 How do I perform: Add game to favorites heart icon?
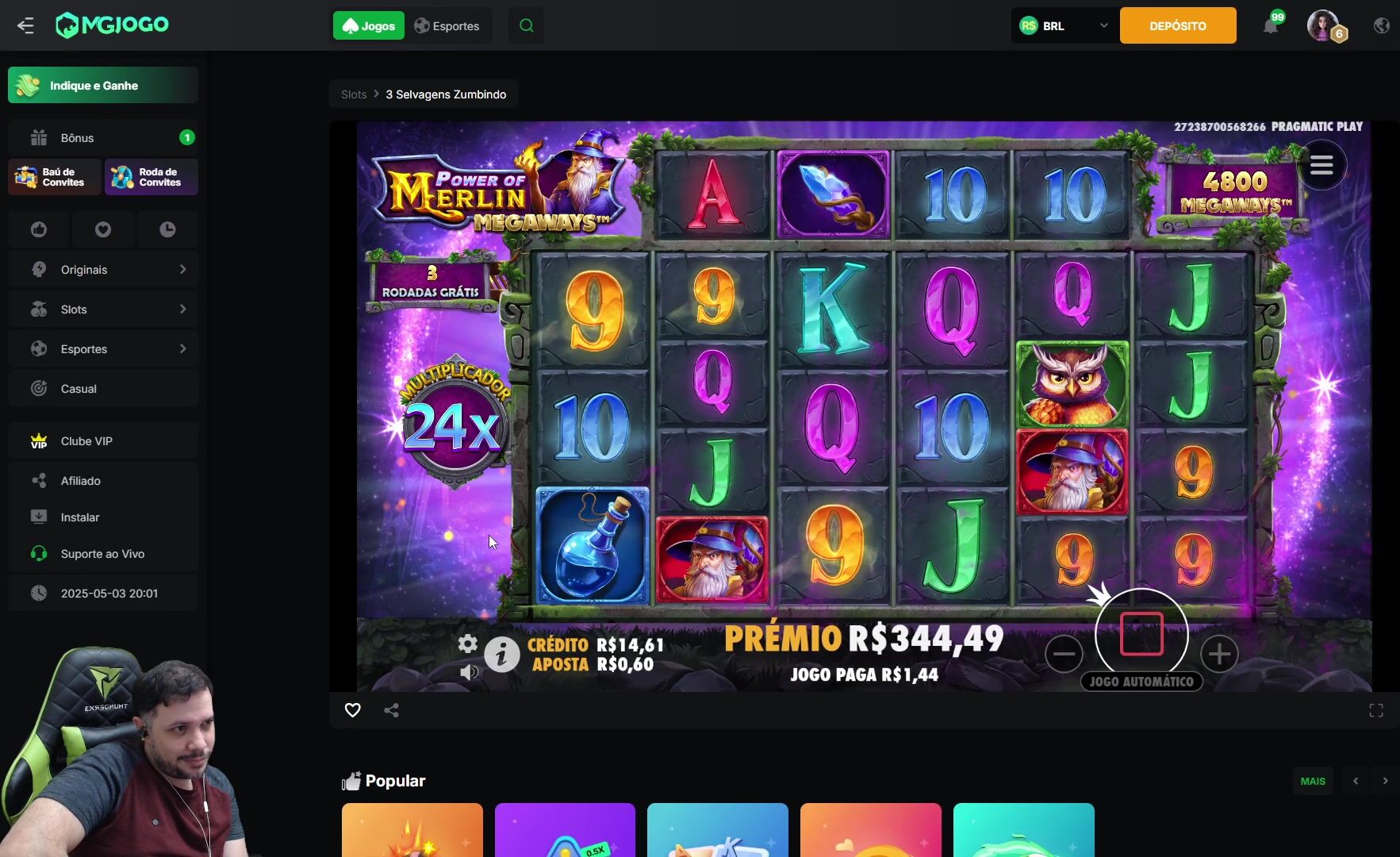point(353,710)
